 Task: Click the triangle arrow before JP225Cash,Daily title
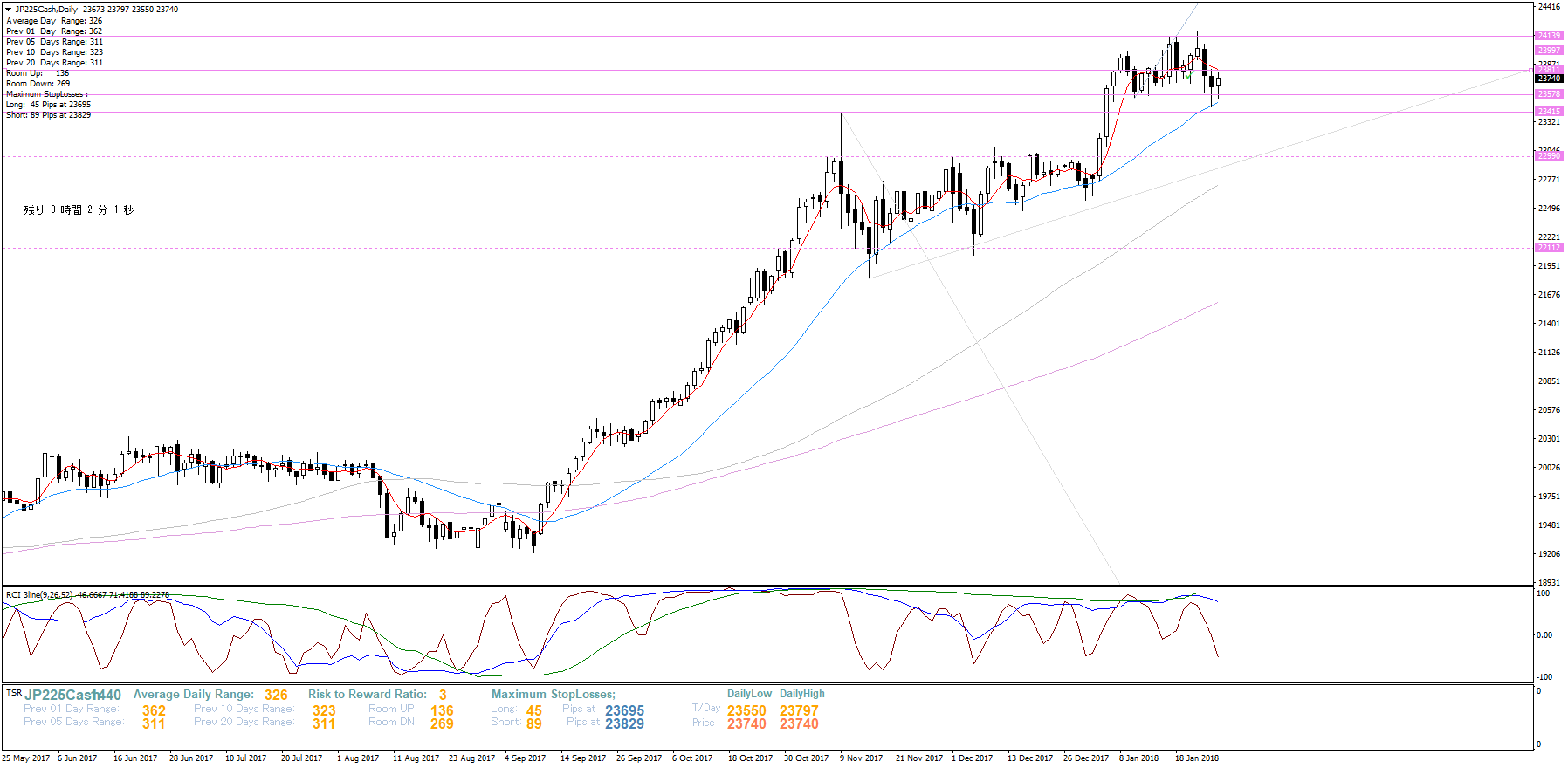(x=9, y=10)
